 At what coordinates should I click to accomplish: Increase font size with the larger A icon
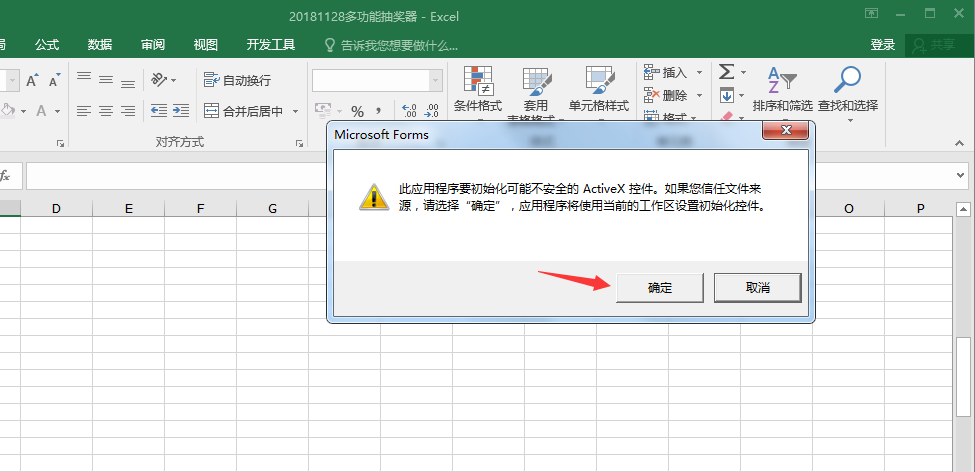[32, 80]
